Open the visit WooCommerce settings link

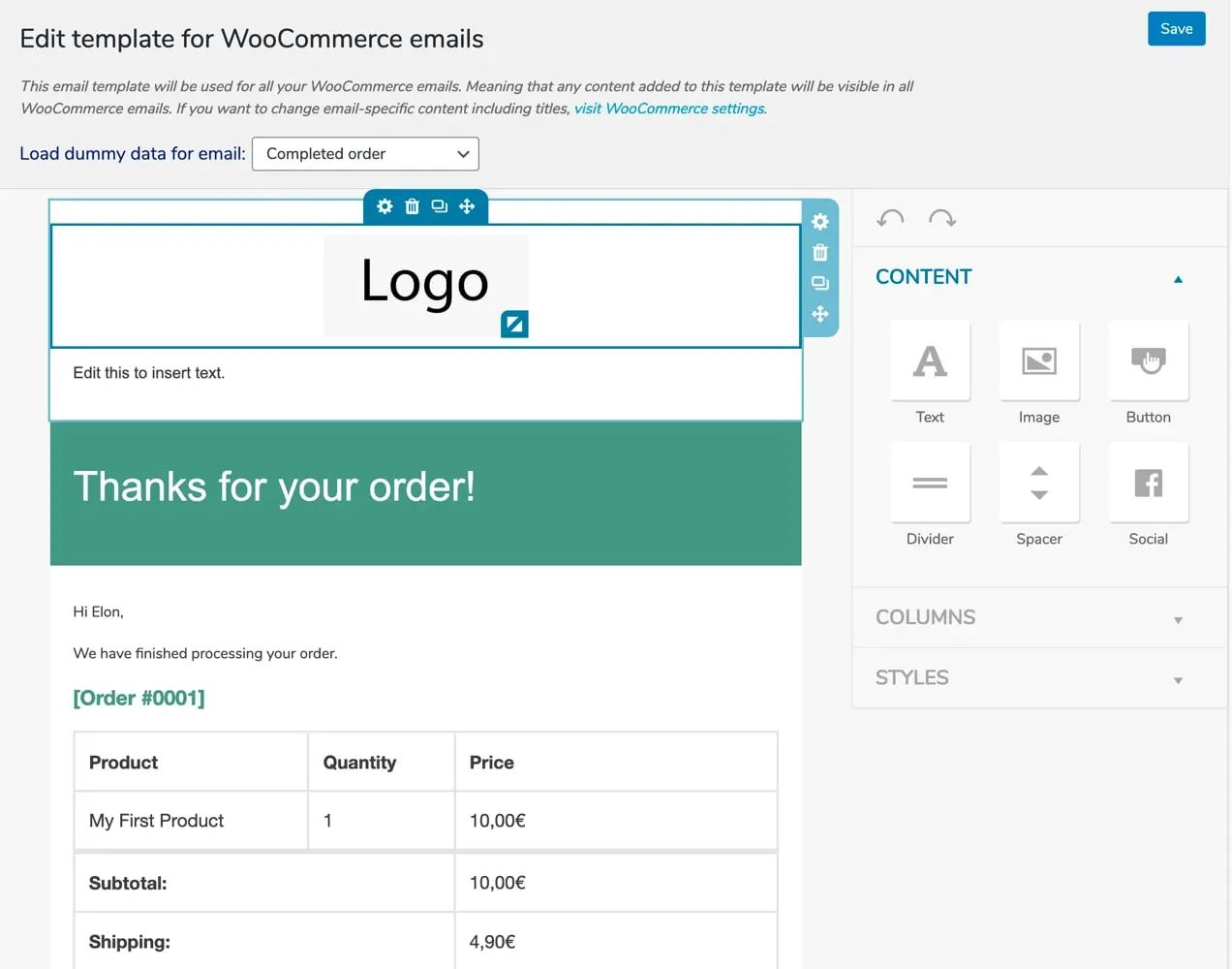[x=669, y=109]
